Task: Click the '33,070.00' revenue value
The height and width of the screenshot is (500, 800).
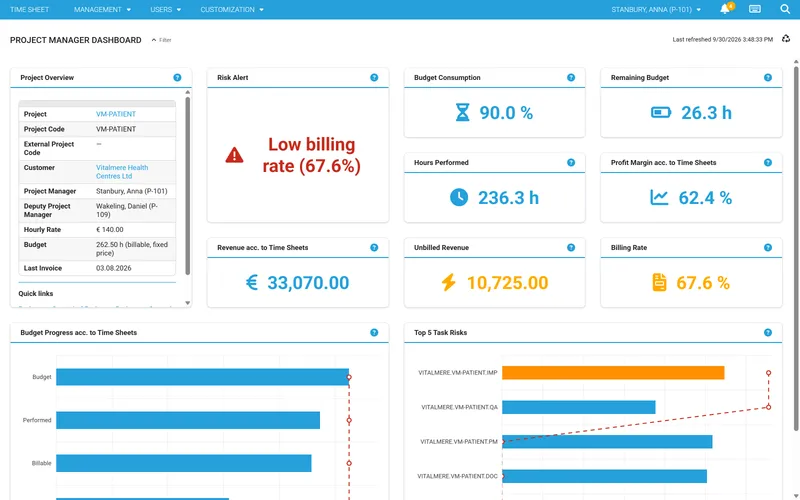Action: click(x=308, y=283)
